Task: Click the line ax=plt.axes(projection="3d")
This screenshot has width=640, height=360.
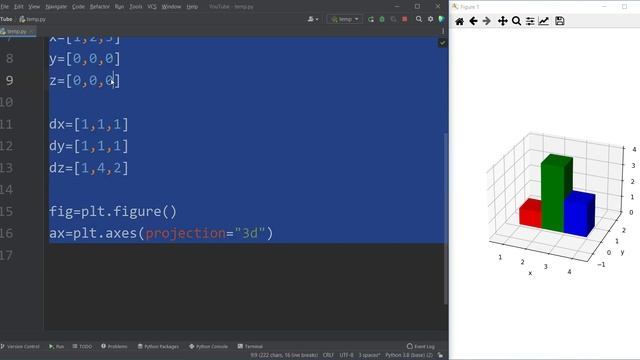Action: pos(161,233)
